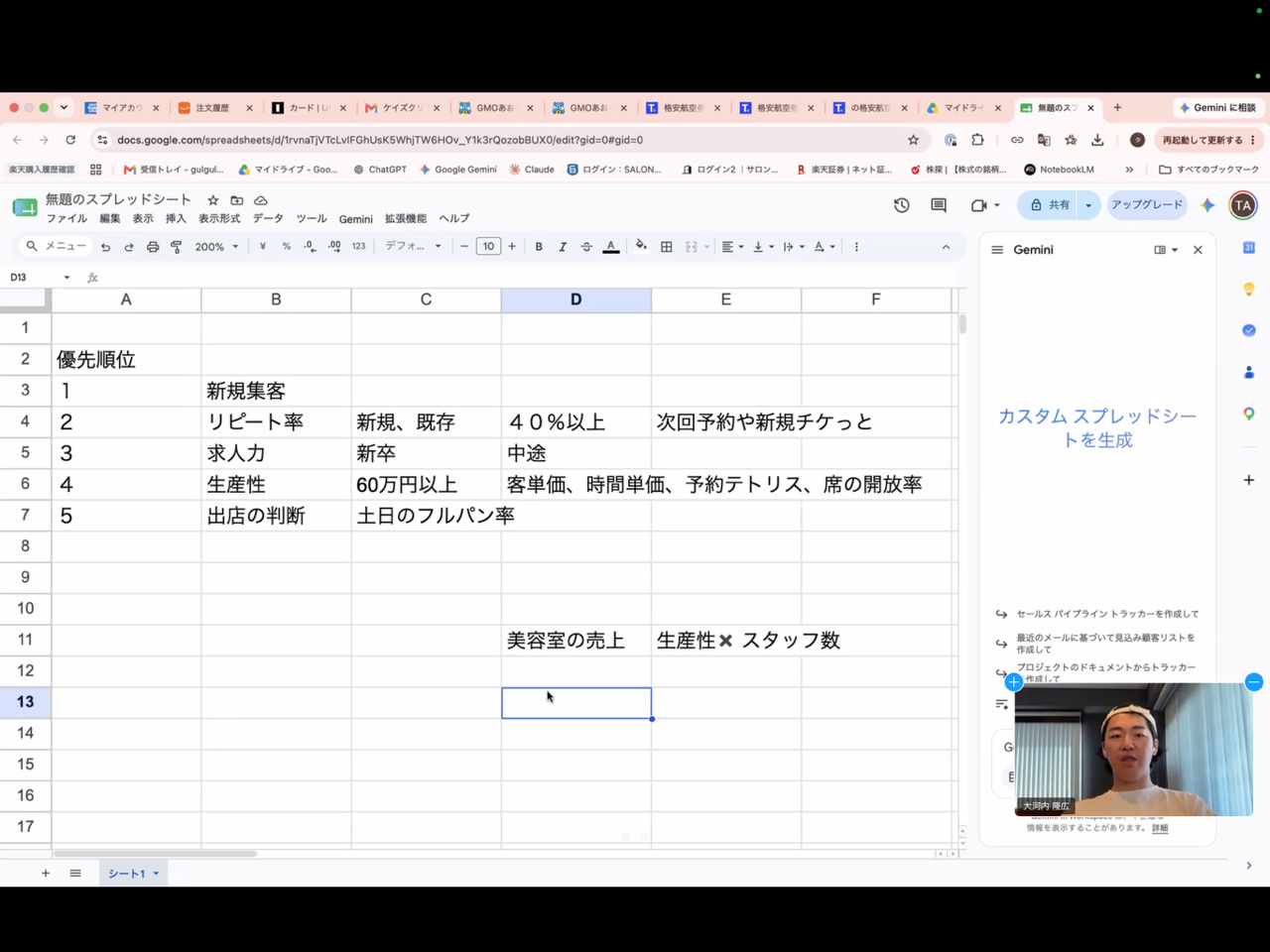Apply yen currency format
The image size is (1270, 952).
pos(263,247)
